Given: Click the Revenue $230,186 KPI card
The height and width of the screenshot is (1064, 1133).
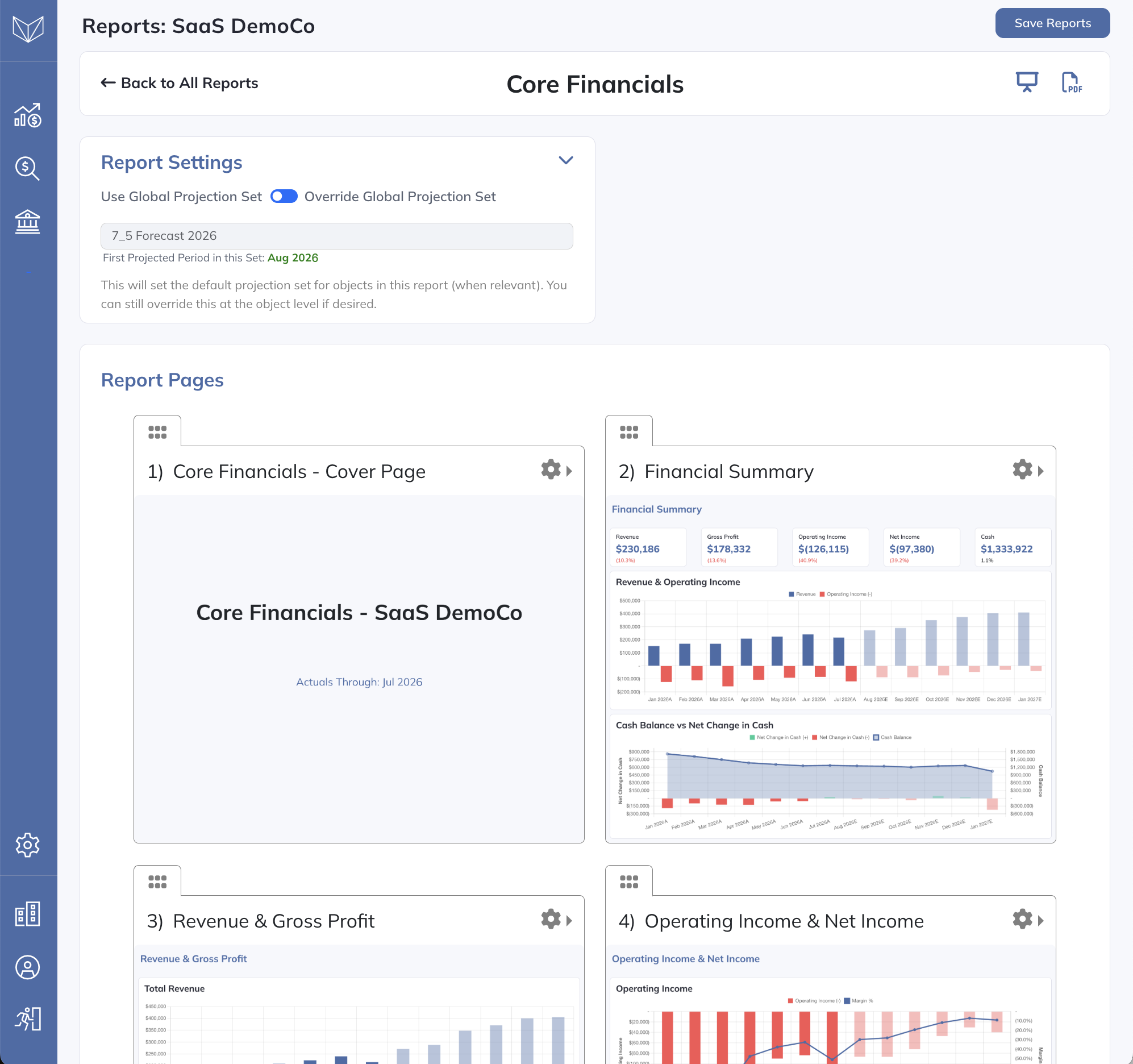Looking at the screenshot, I should [648, 548].
